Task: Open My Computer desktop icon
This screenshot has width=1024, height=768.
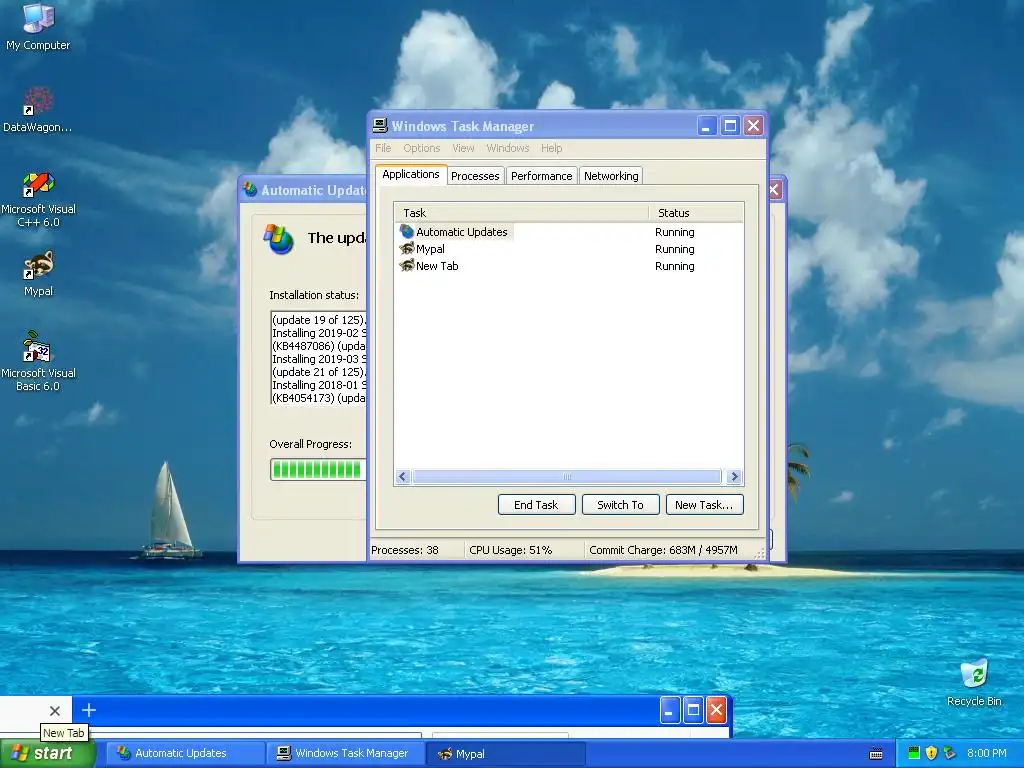Action: [x=39, y=26]
